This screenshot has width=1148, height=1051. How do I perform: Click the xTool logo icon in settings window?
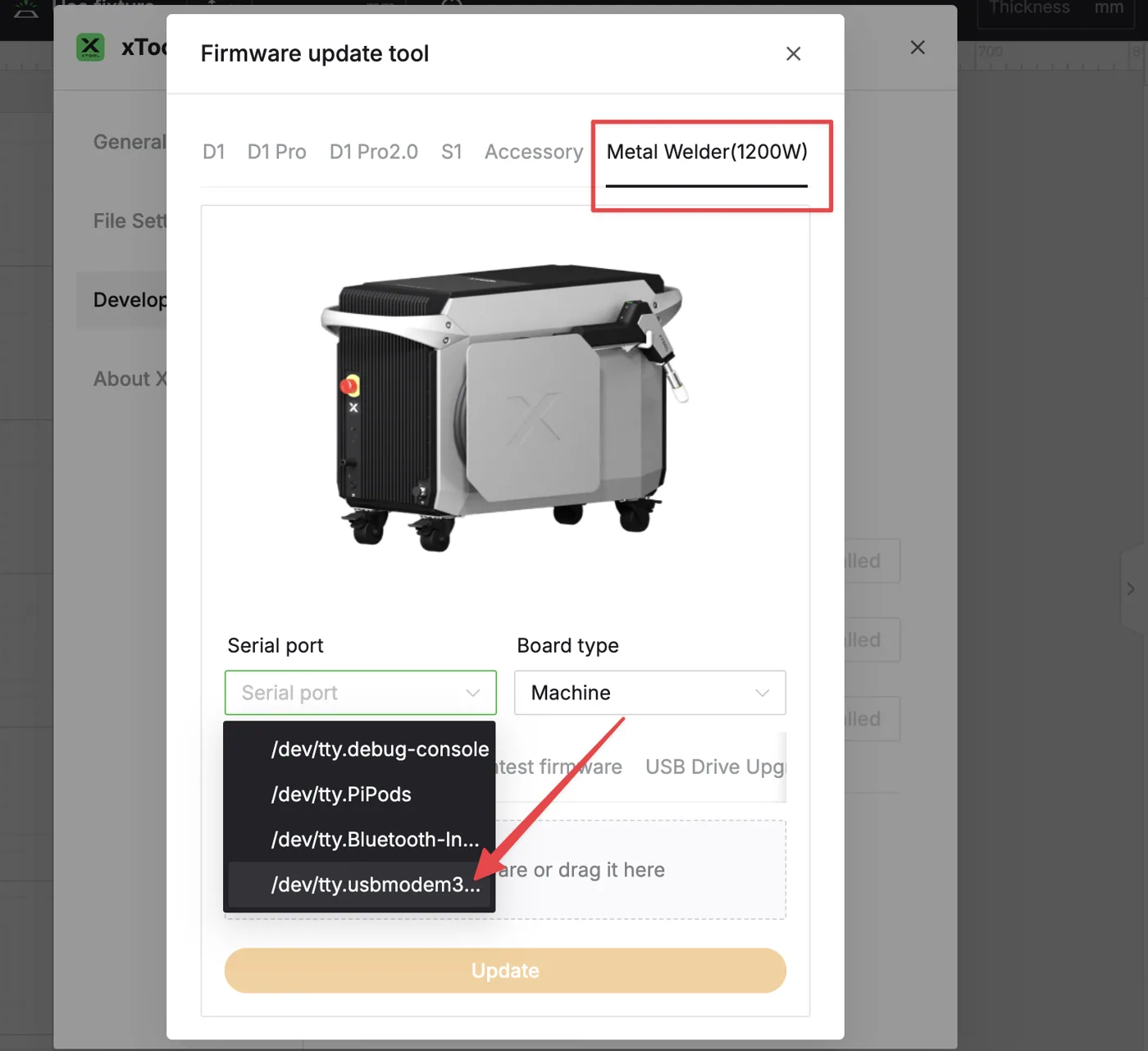click(x=90, y=47)
